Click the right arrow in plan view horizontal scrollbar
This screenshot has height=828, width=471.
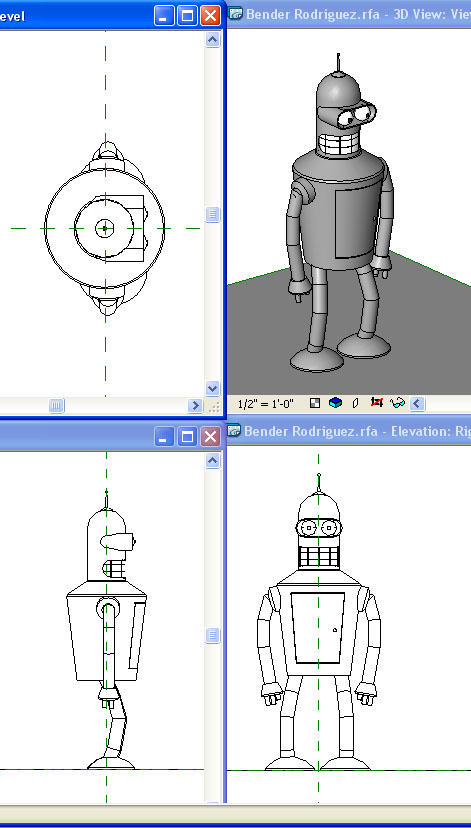coord(195,406)
